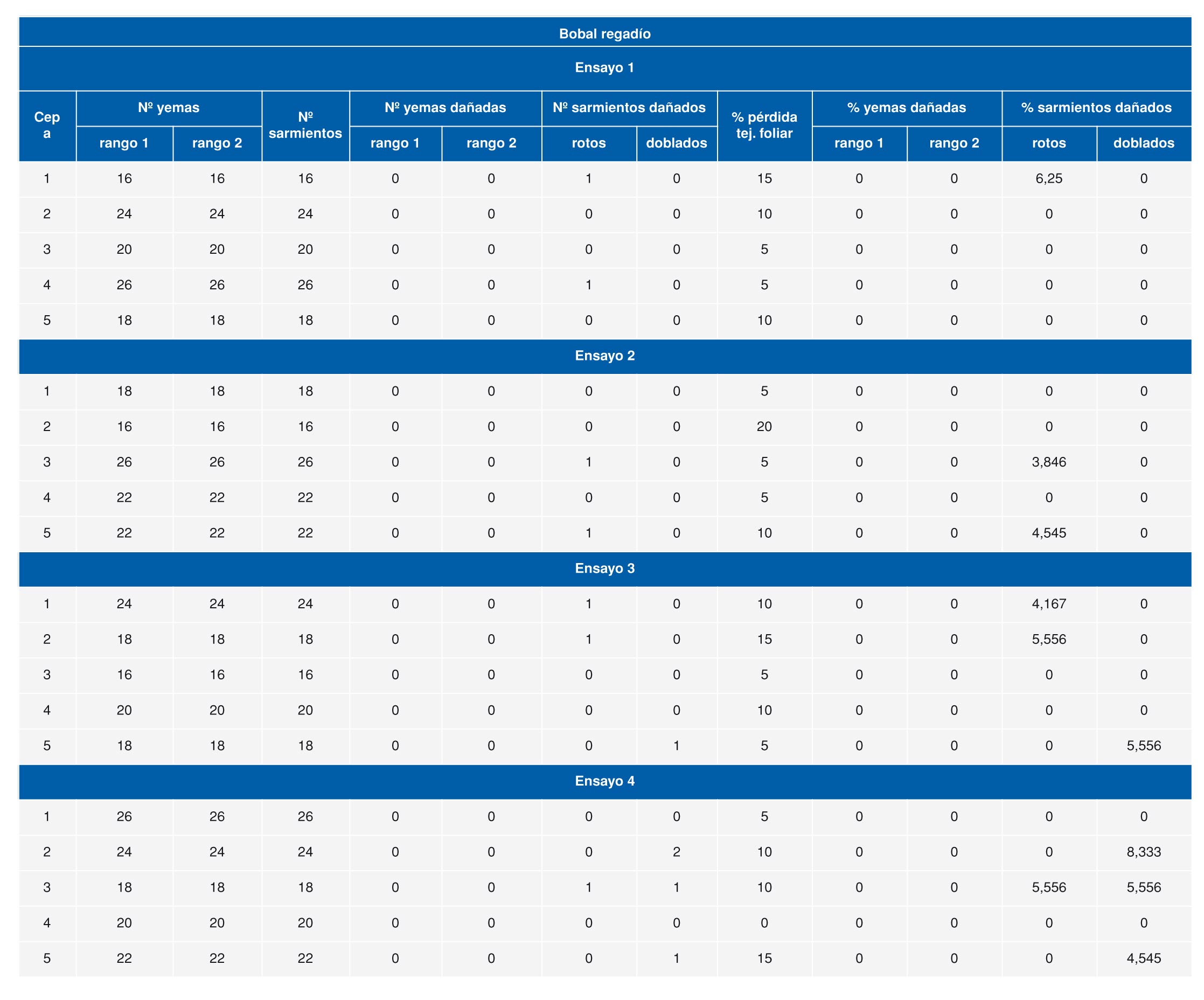Select the 'Ensayo 2' section header
The height and width of the screenshot is (1000, 1204).
coord(605,356)
